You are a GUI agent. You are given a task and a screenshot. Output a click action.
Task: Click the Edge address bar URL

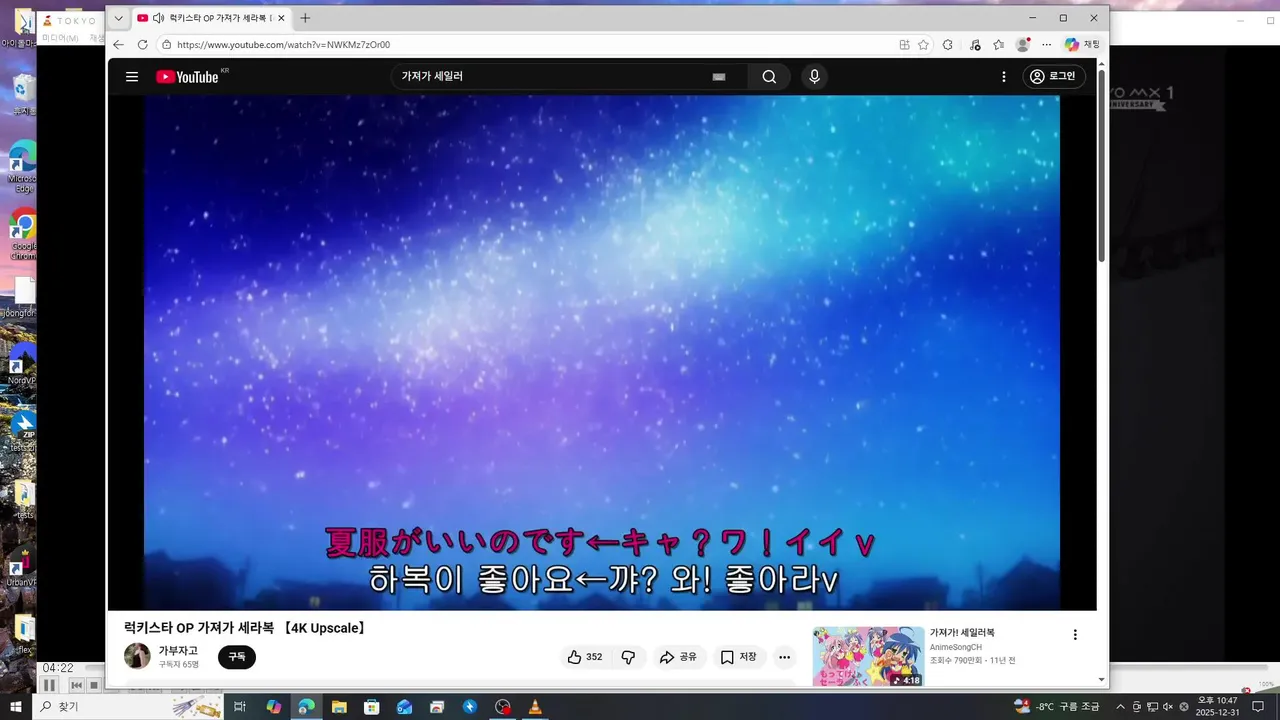[283, 45]
